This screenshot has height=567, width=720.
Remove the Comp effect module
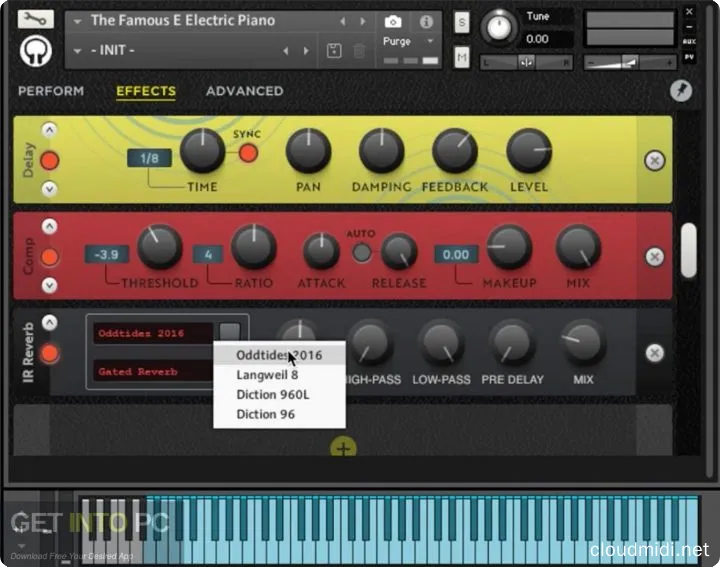(x=654, y=257)
